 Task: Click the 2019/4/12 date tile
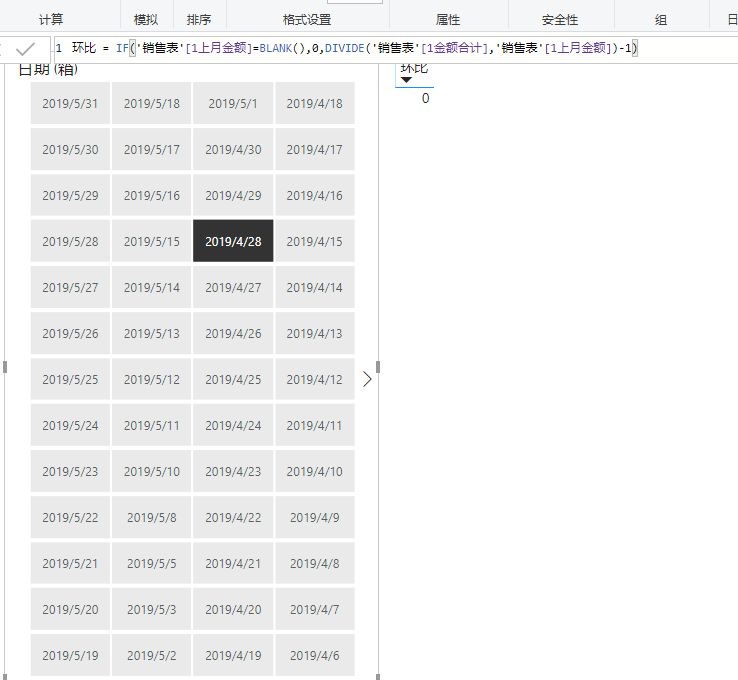pyautogui.click(x=315, y=379)
